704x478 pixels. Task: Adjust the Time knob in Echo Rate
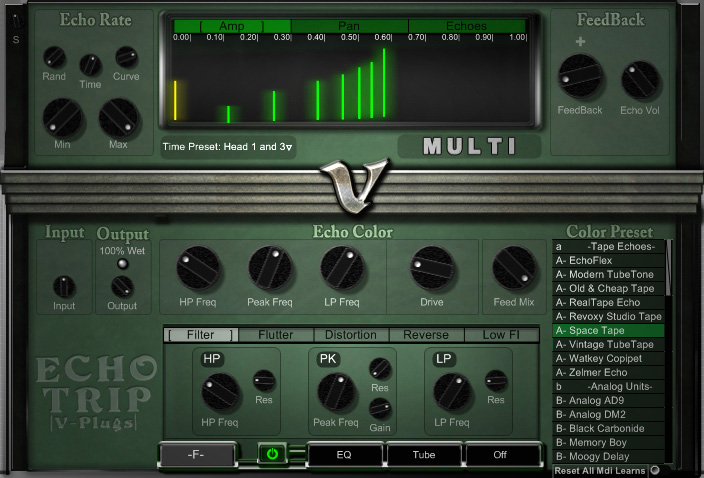tap(90, 65)
